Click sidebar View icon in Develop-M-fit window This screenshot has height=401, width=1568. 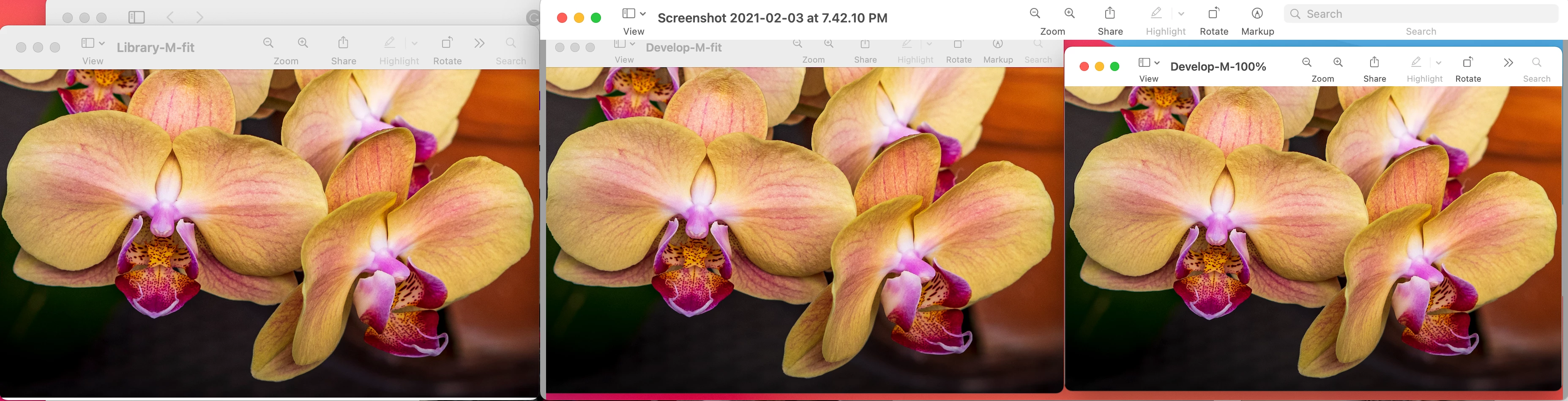click(x=620, y=44)
